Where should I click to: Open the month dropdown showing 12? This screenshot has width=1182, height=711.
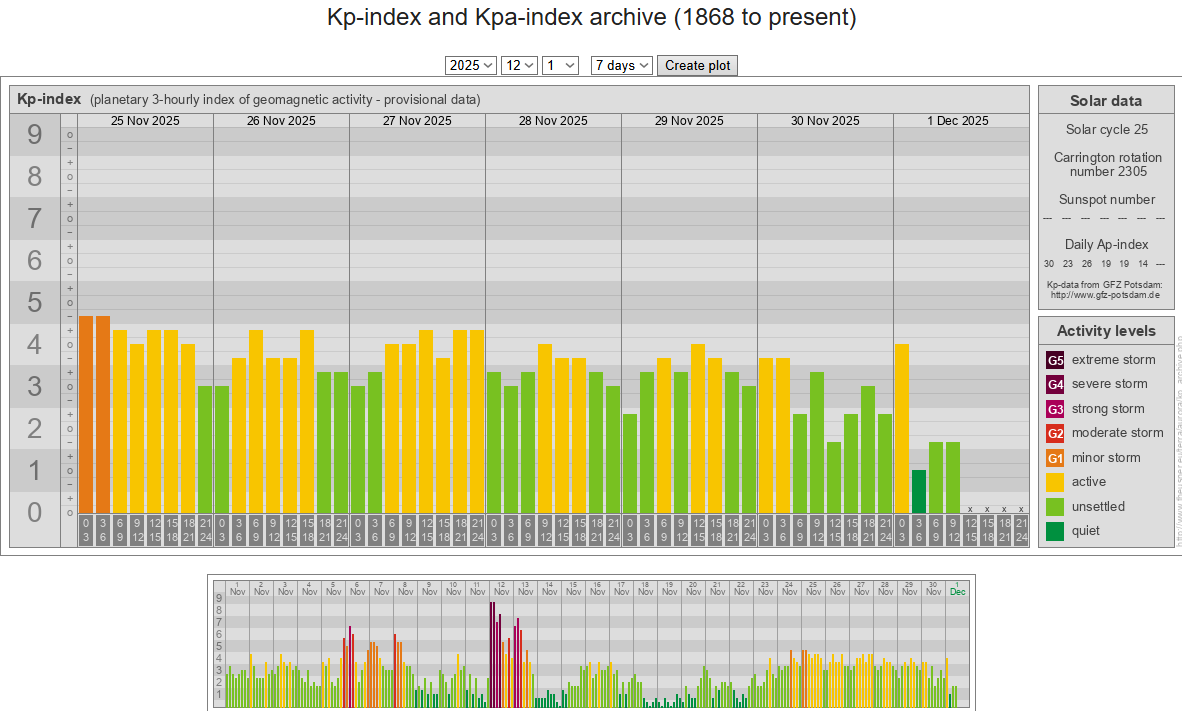(x=519, y=65)
